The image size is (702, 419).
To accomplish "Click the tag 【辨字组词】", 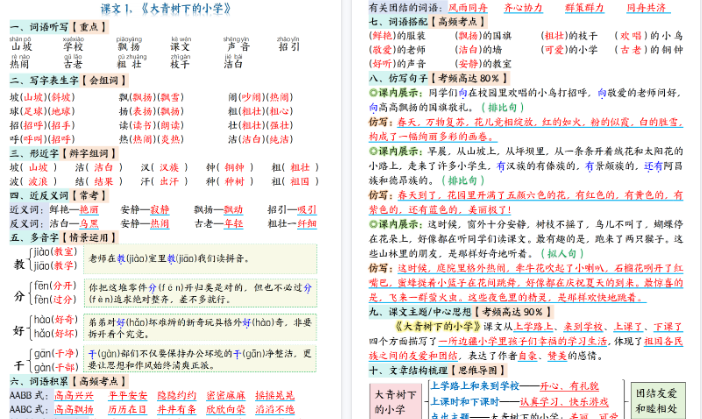I will pyautogui.click(x=89, y=154).
